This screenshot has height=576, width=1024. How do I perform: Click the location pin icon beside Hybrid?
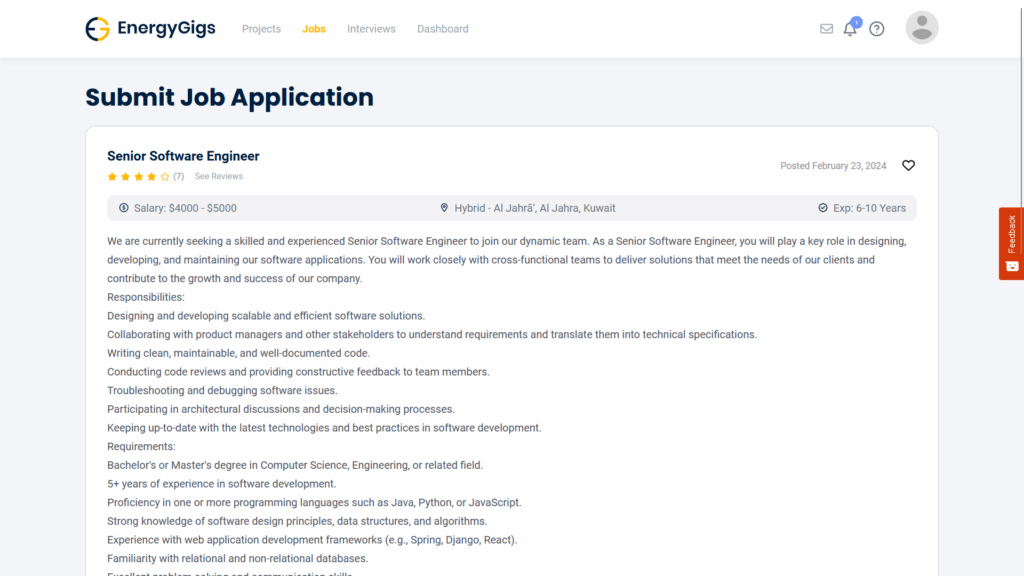point(444,208)
